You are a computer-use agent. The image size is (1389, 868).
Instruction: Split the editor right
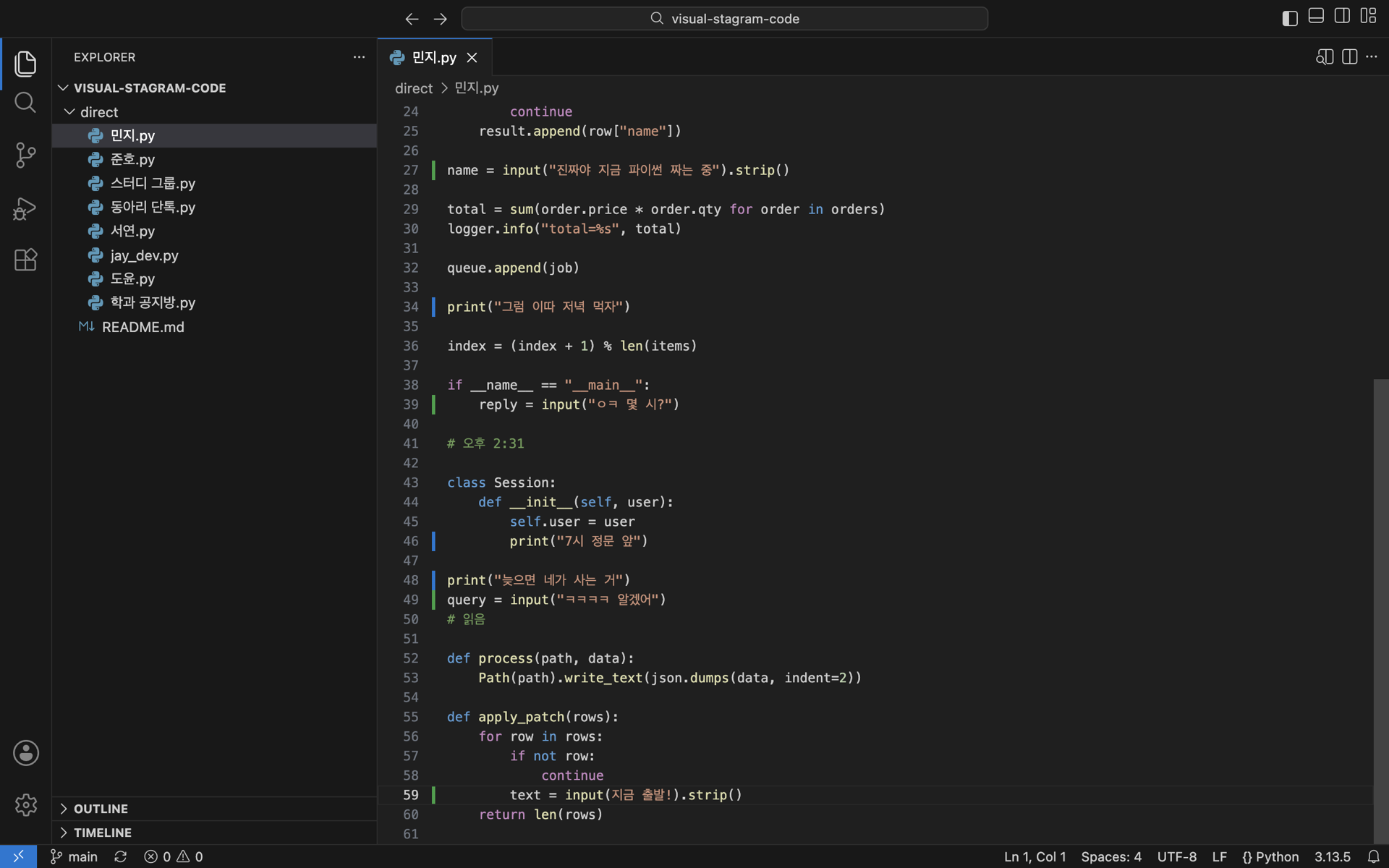click(x=1349, y=57)
